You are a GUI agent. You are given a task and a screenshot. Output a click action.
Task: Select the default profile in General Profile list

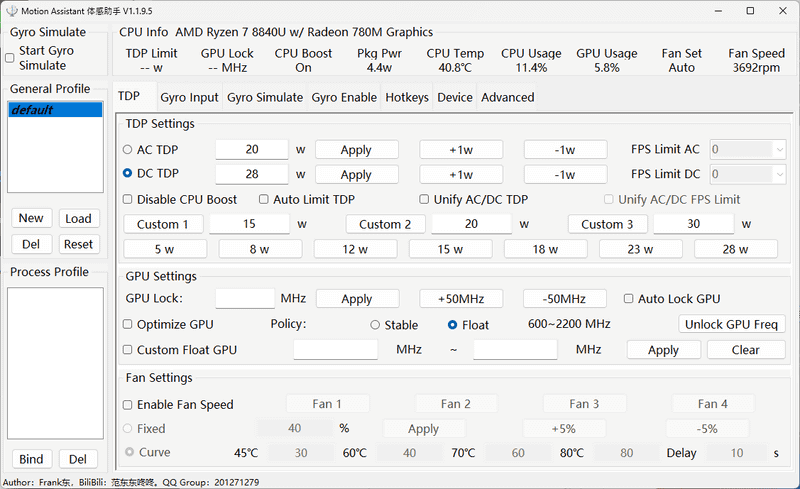(x=55, y=110)
